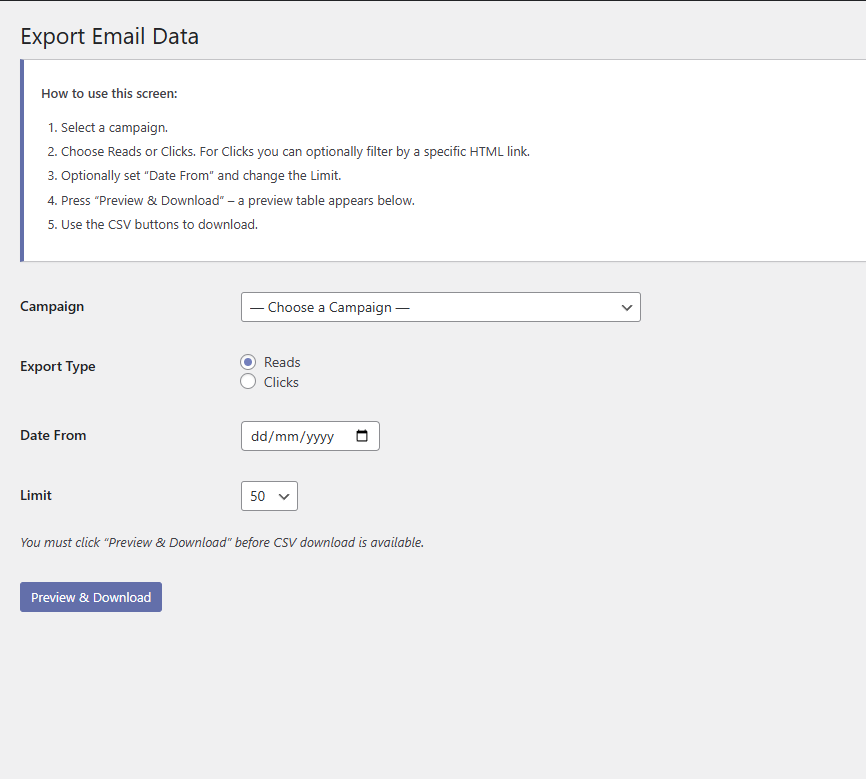The width and height of the screenshot is (866, 779).
Task: Click the "Date From" field label
Action: click(x=53, y=435)
